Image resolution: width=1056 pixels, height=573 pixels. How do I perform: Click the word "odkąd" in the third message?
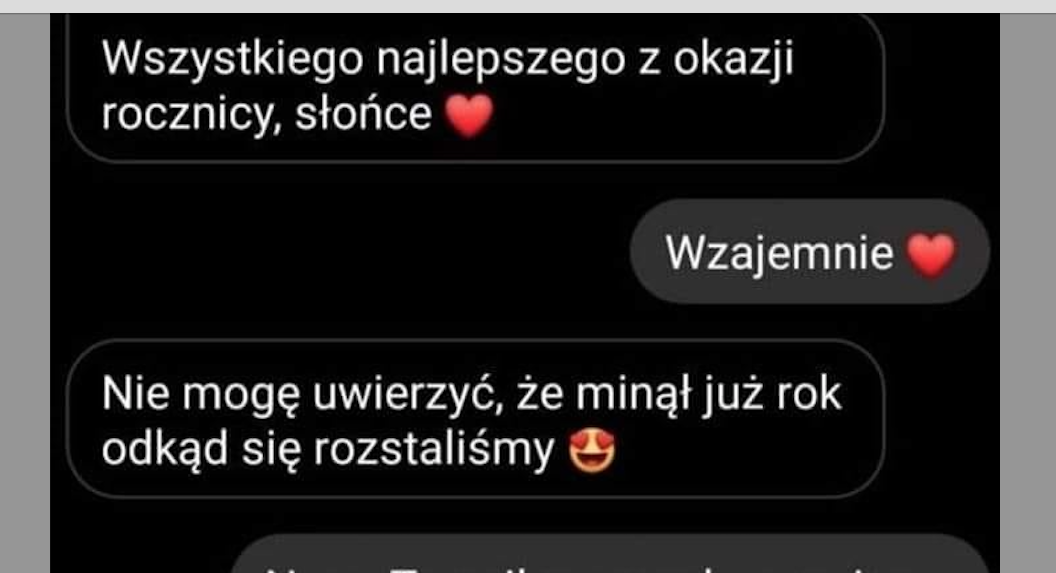[165, 448]
